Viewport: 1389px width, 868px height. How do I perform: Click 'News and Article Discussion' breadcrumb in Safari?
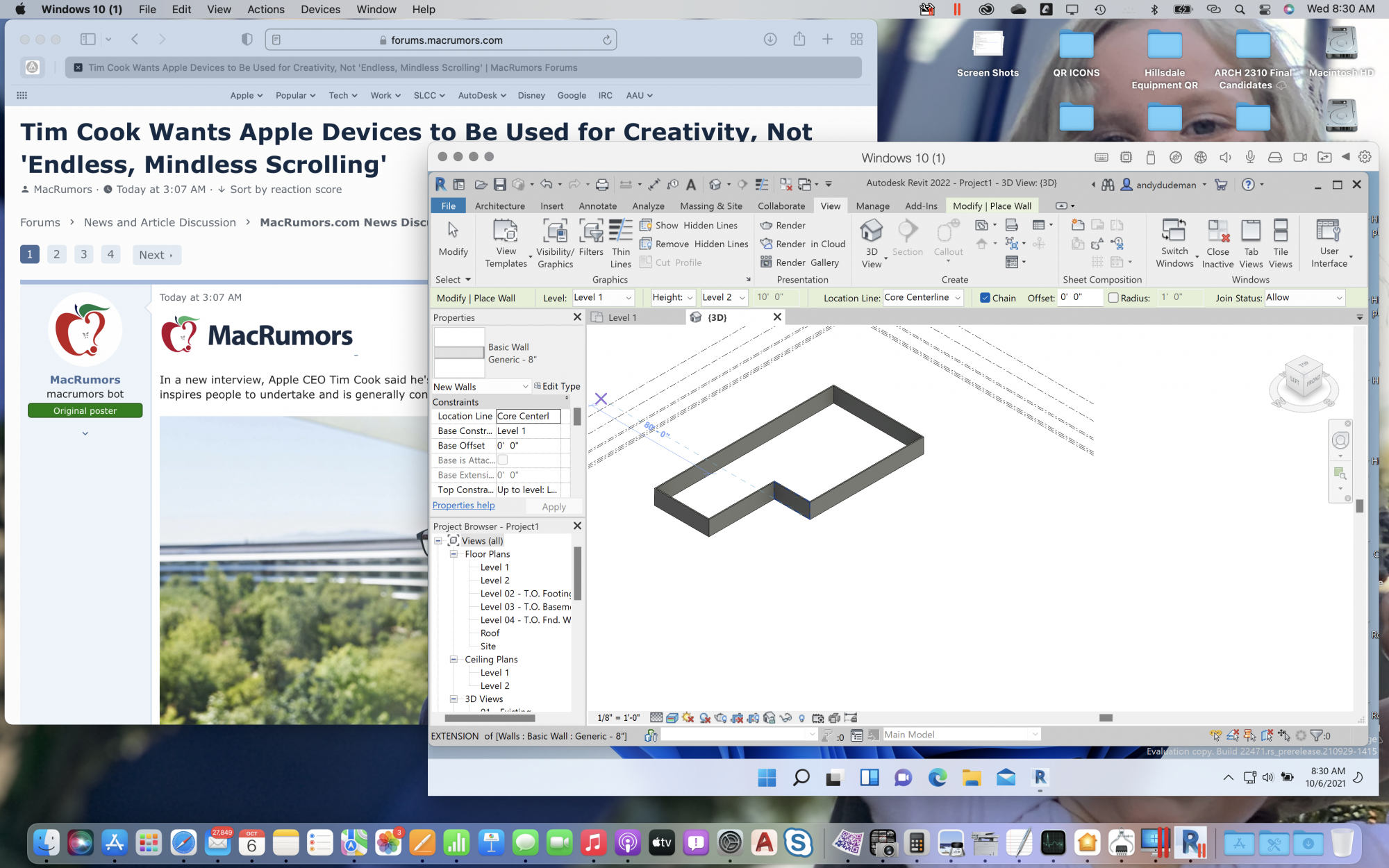(160, 222)
